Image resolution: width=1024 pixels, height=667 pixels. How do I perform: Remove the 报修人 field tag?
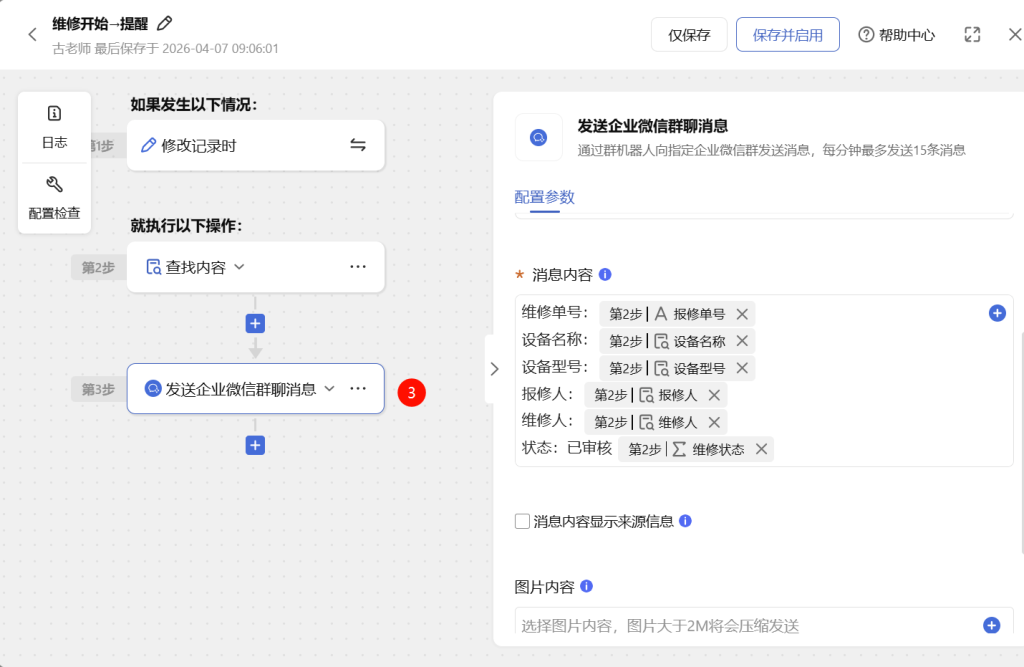[714, 395]
